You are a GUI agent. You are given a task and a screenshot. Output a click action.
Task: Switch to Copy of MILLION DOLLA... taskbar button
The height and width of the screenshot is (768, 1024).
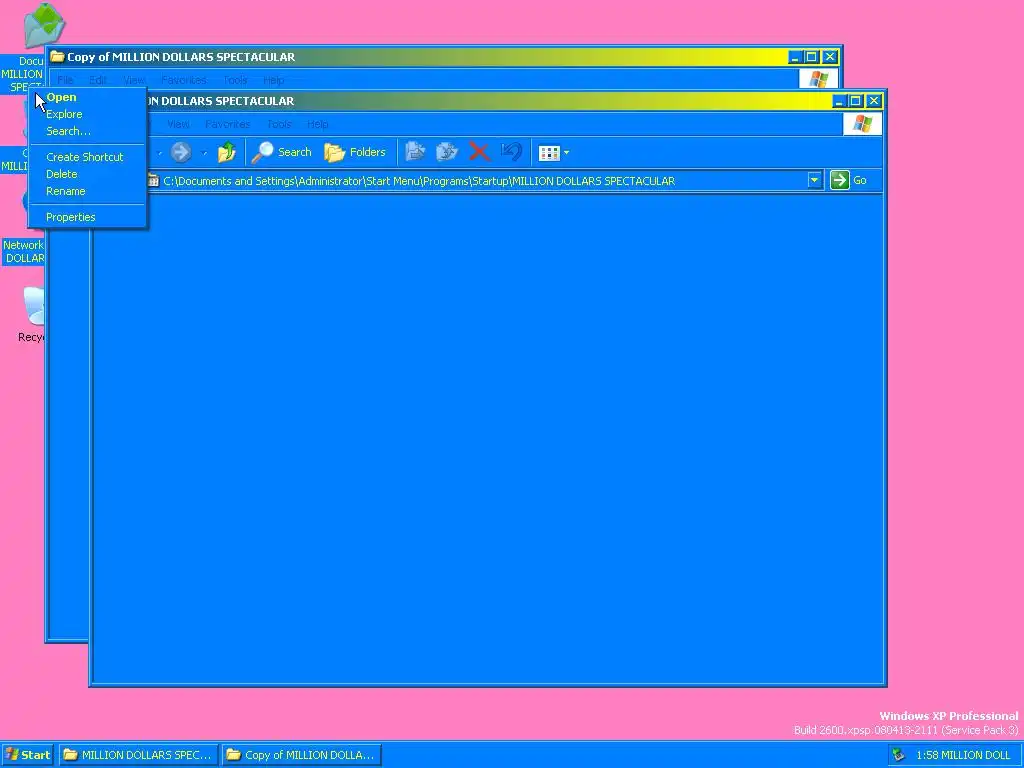click(301, 755)
